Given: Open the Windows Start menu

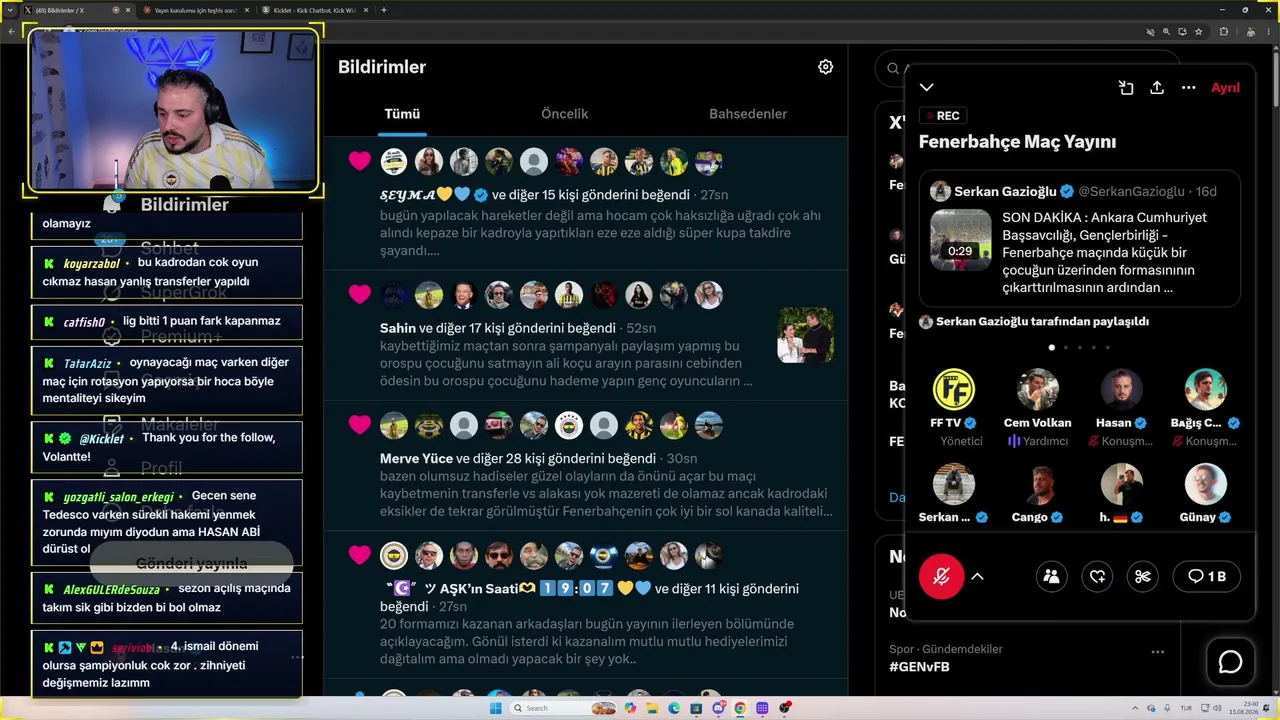Looking at the screenshot, I should (495, 708).
